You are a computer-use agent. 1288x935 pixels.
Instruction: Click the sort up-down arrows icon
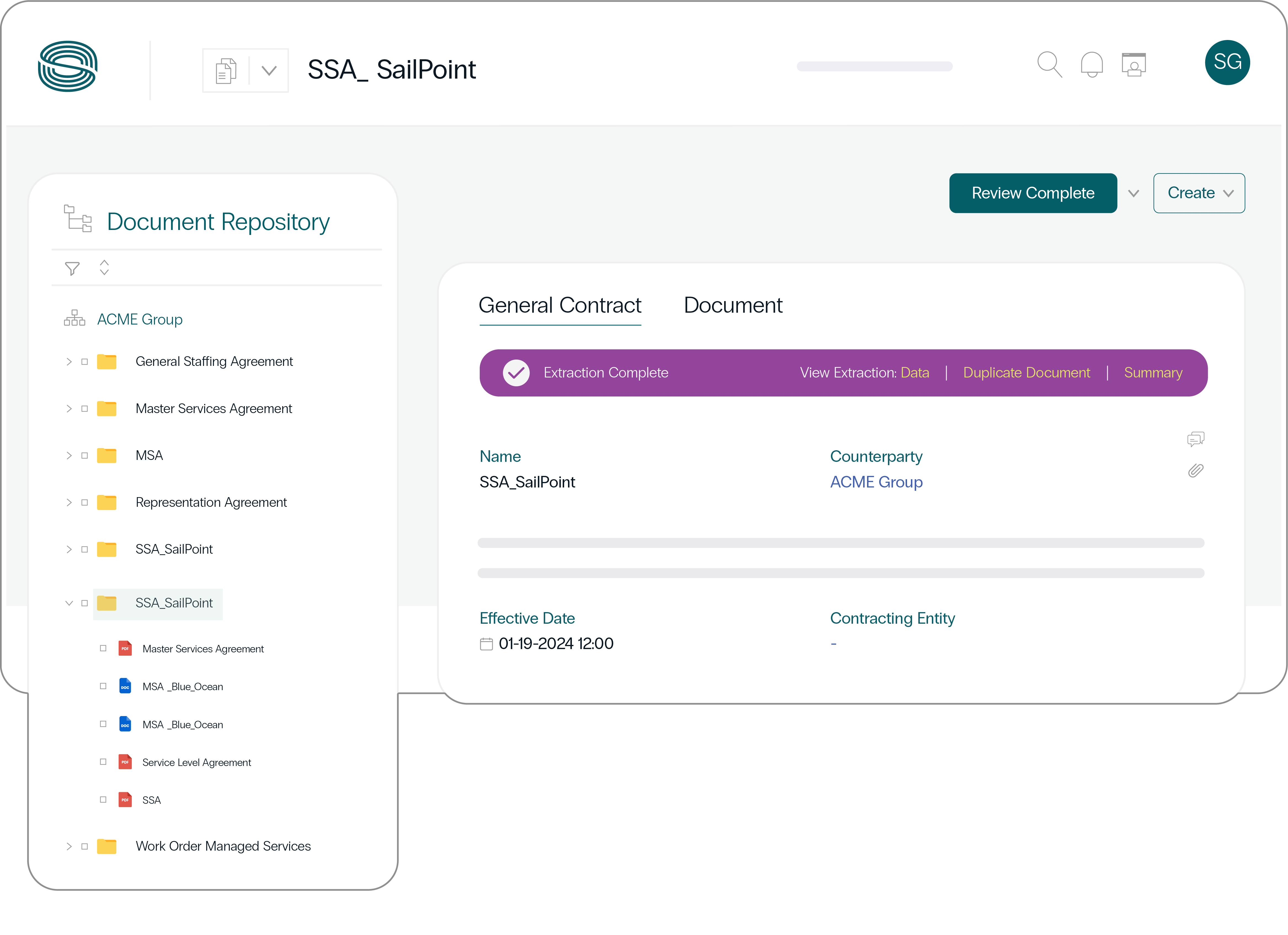(x=104, y=267)
